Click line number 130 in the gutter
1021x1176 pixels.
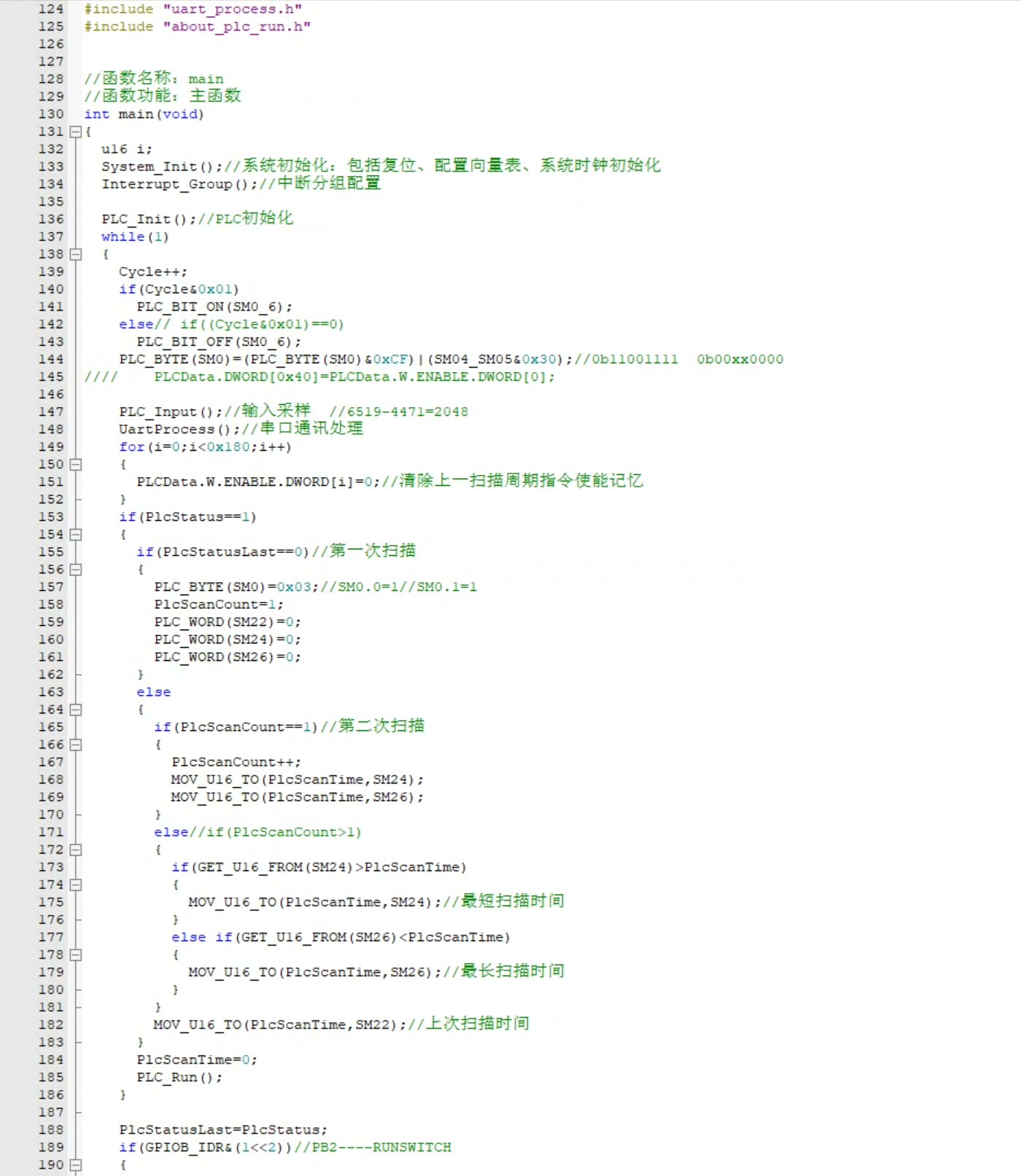(51, 115)
